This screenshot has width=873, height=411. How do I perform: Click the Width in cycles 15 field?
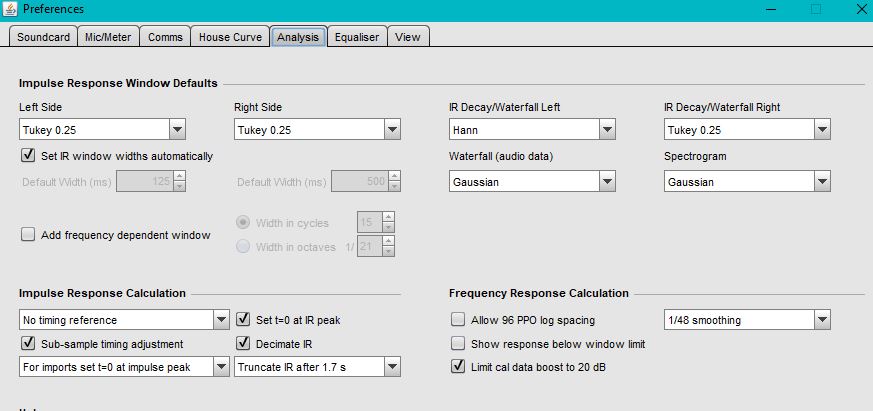coord(369,222)
